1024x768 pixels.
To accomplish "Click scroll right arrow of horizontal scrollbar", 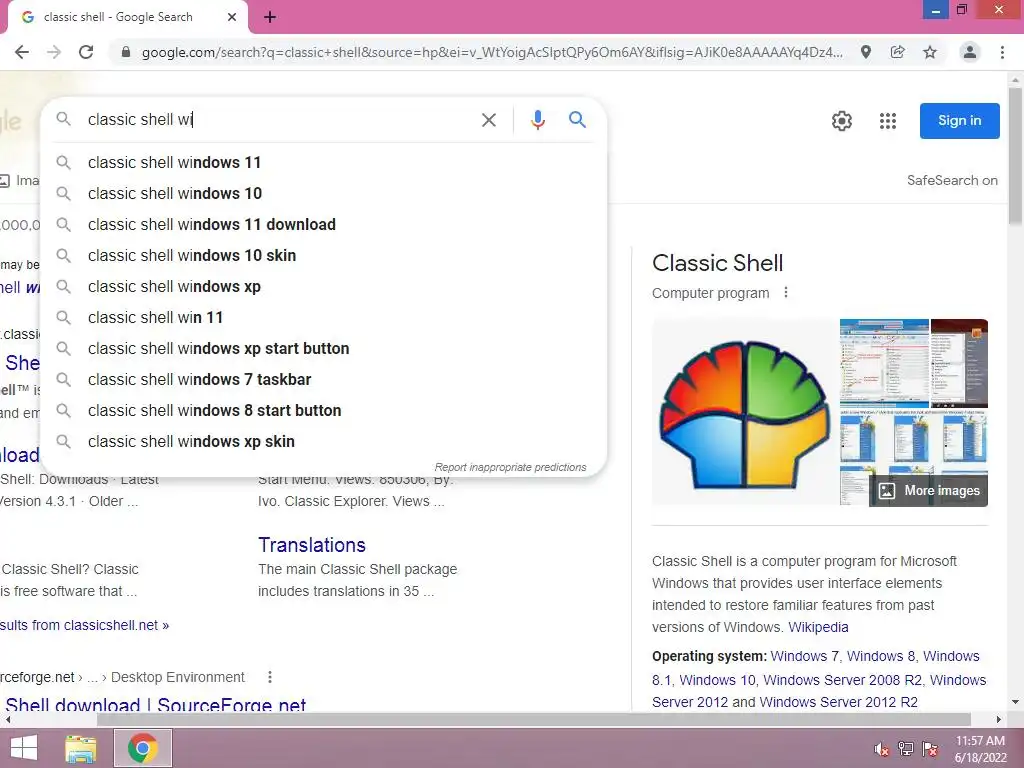I will (x=999, y=720).
